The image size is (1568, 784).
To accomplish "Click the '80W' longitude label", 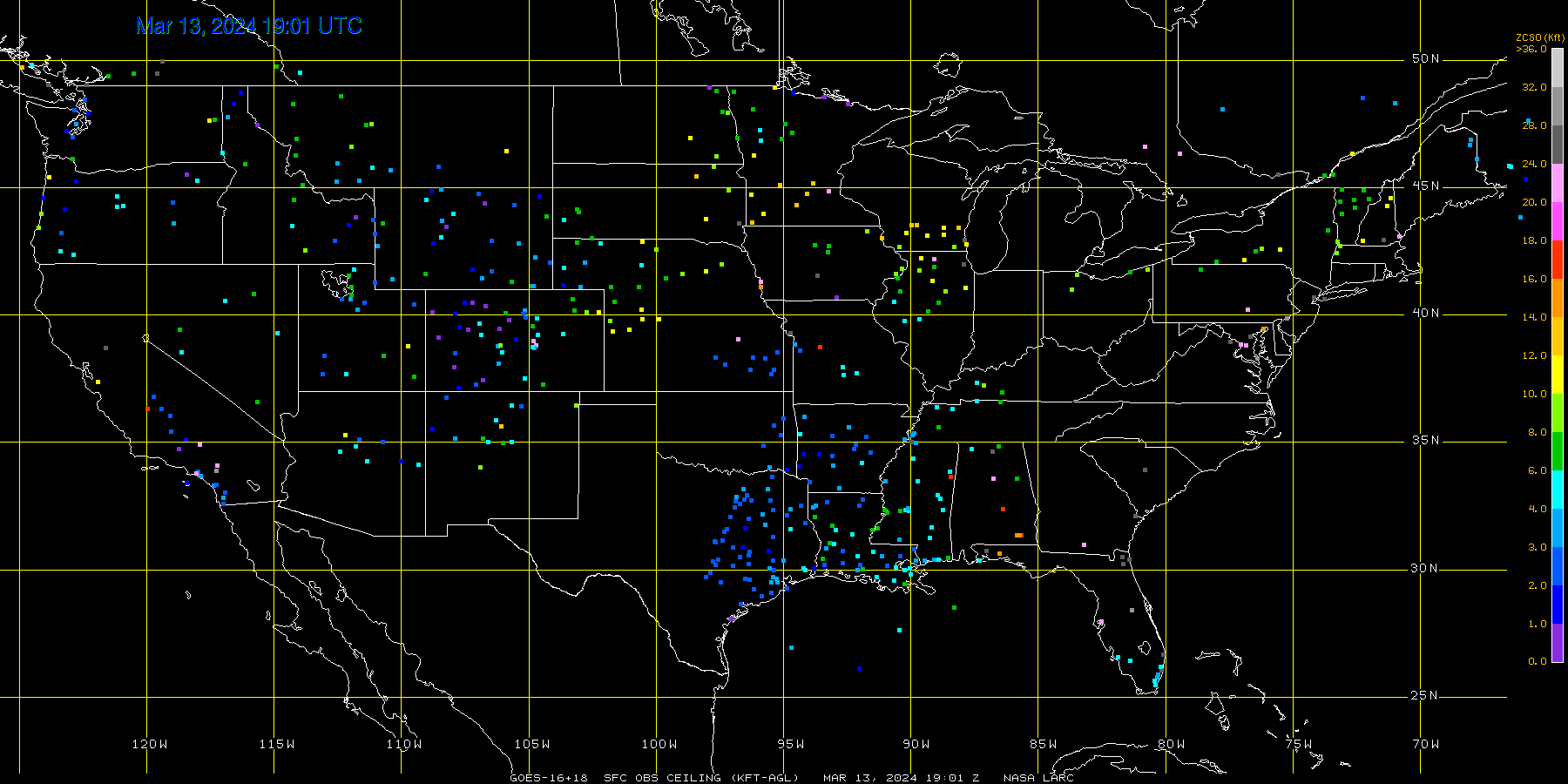I will (x=1172, y=744).
